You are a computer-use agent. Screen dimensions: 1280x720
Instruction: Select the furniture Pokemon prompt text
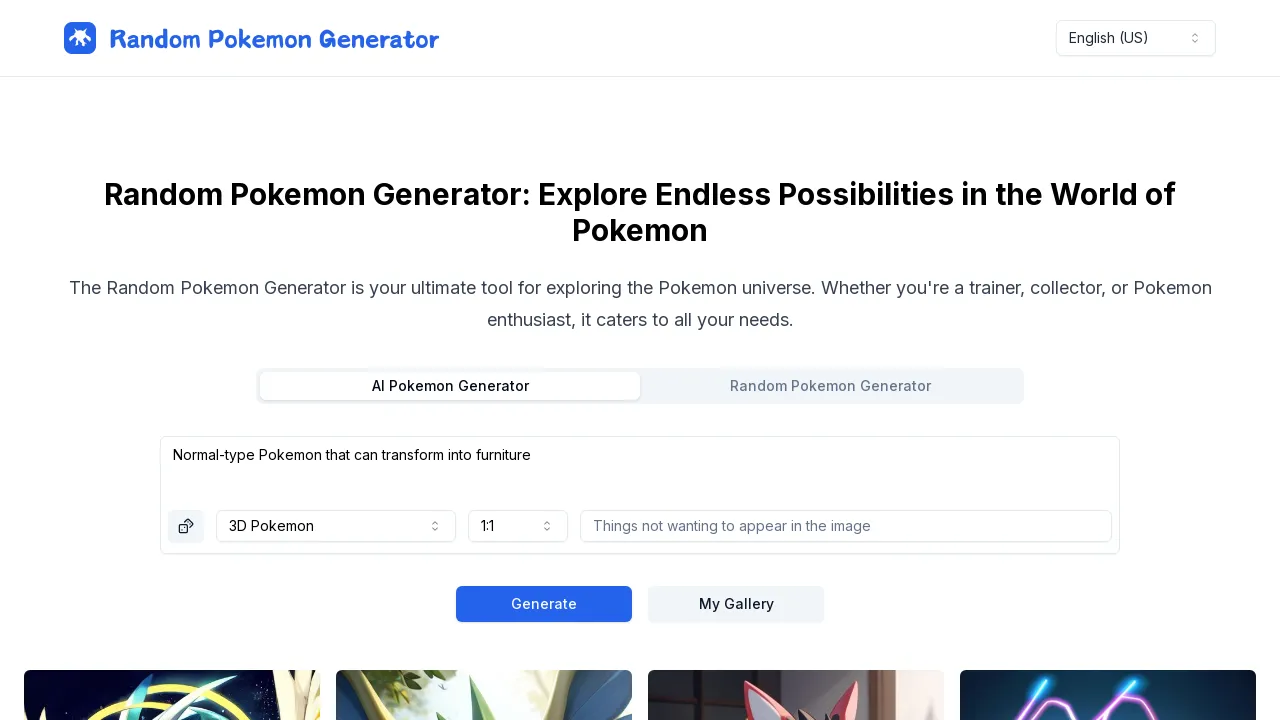(x=351, y=455)
